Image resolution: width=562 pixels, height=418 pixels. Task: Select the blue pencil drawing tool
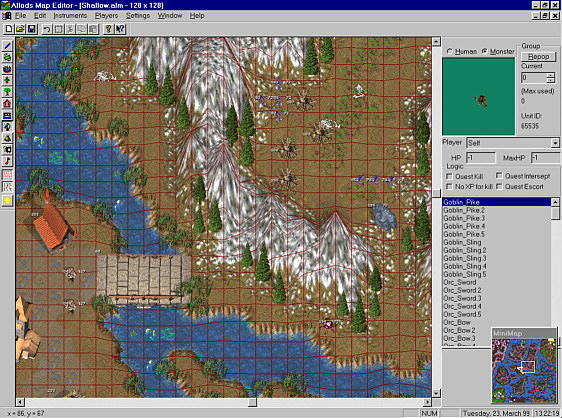[x=8, y=46]
